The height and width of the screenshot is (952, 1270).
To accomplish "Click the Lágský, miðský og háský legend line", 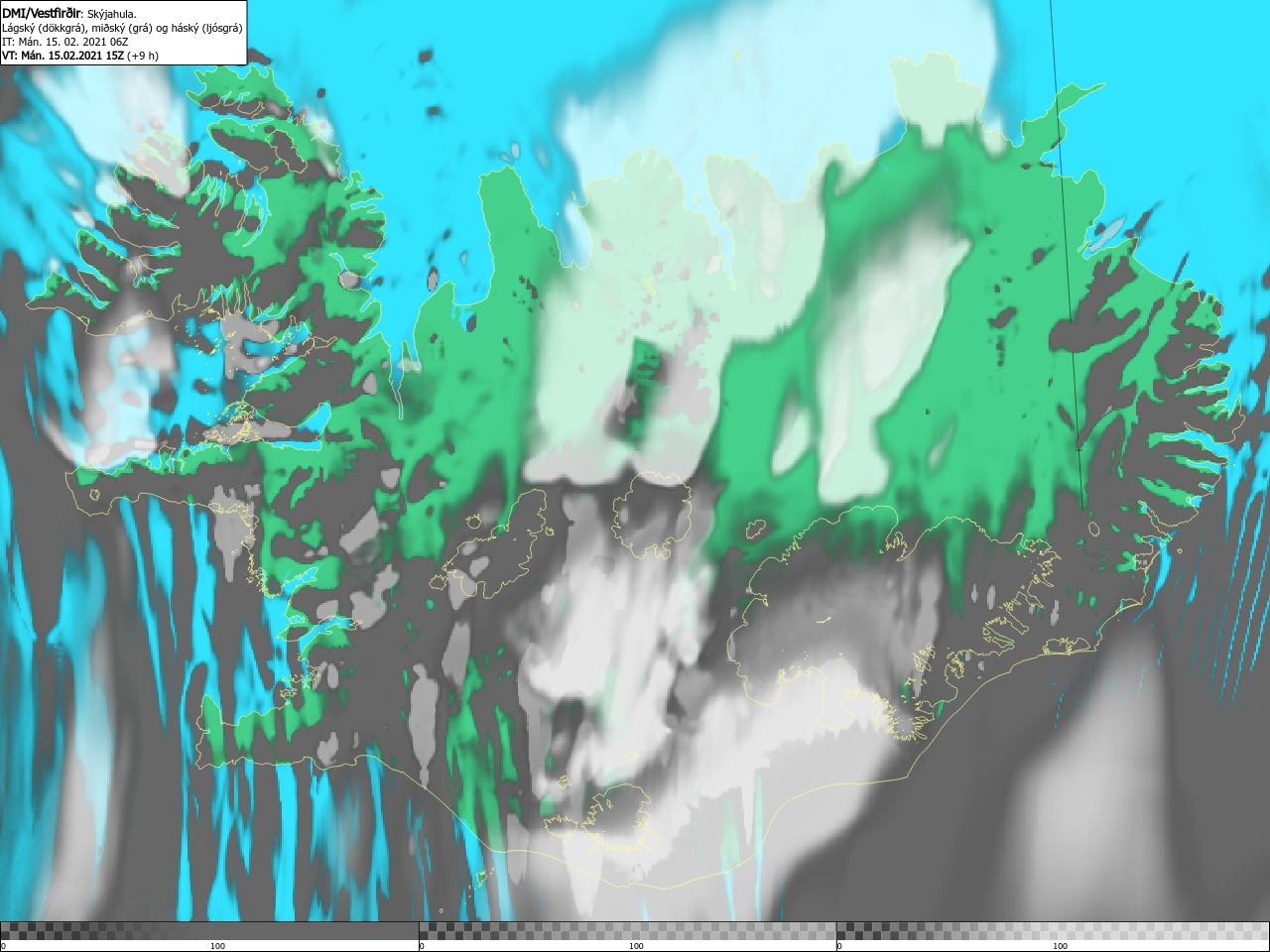I will [122, 28].
